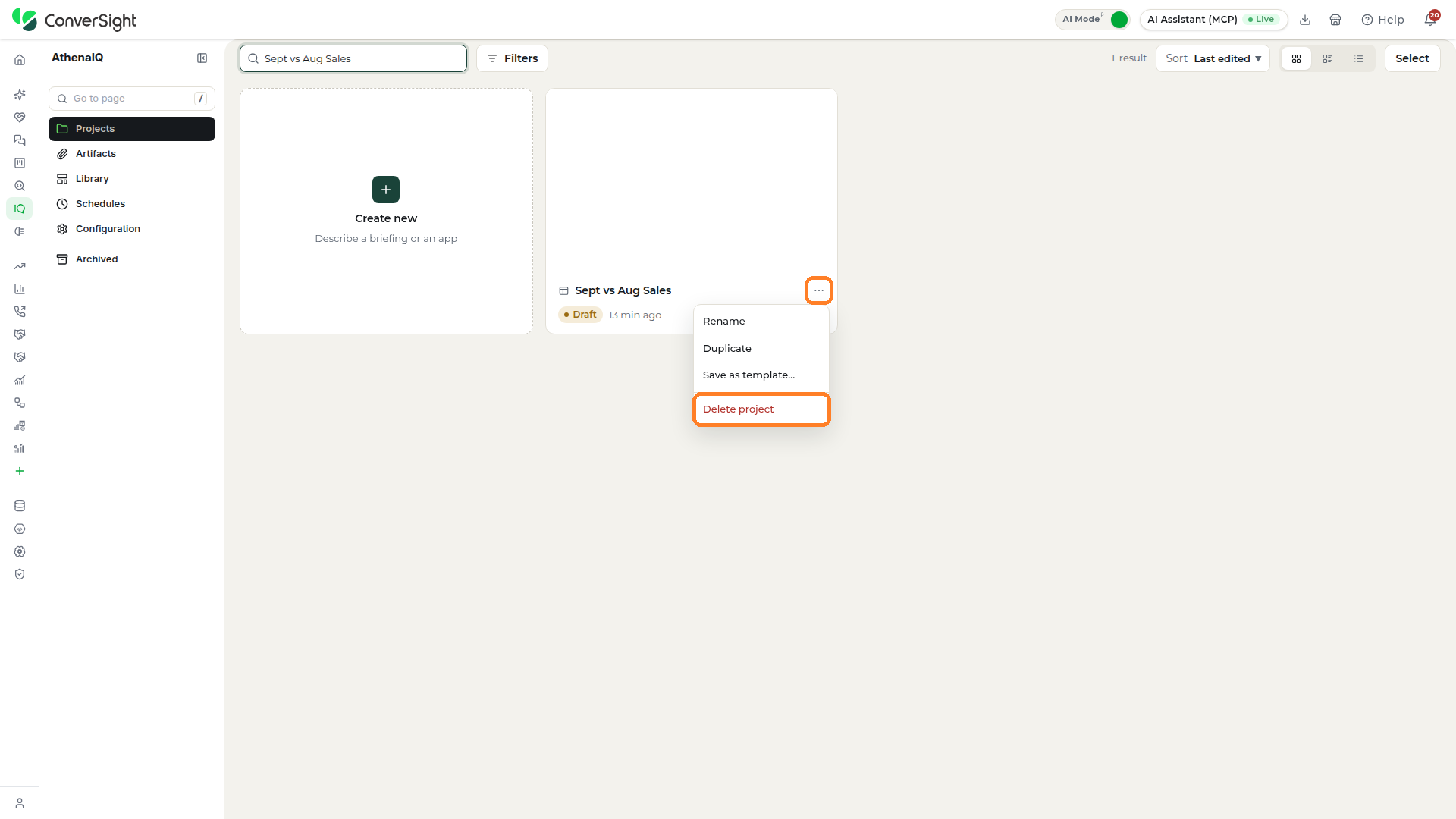Click the Draft status badge
The image size is (1456, 819).
tap(580, 315)
